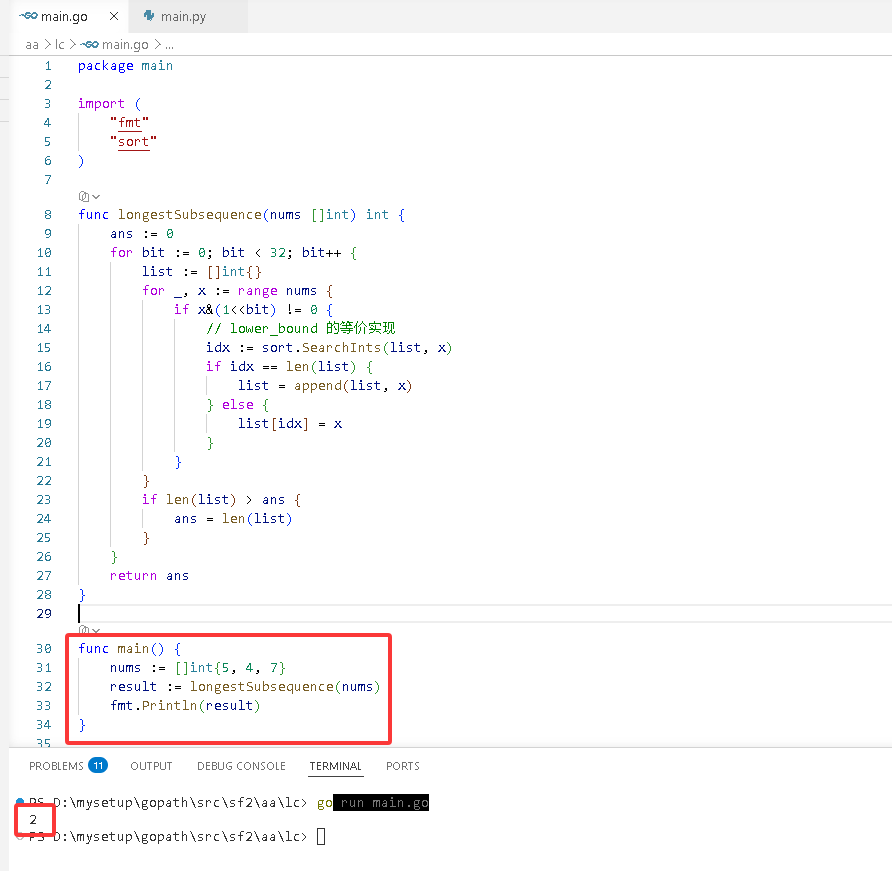This screenshot has height=871, width=892.
Task: Place cursor on 'package main' line
Action: (125, 66)
